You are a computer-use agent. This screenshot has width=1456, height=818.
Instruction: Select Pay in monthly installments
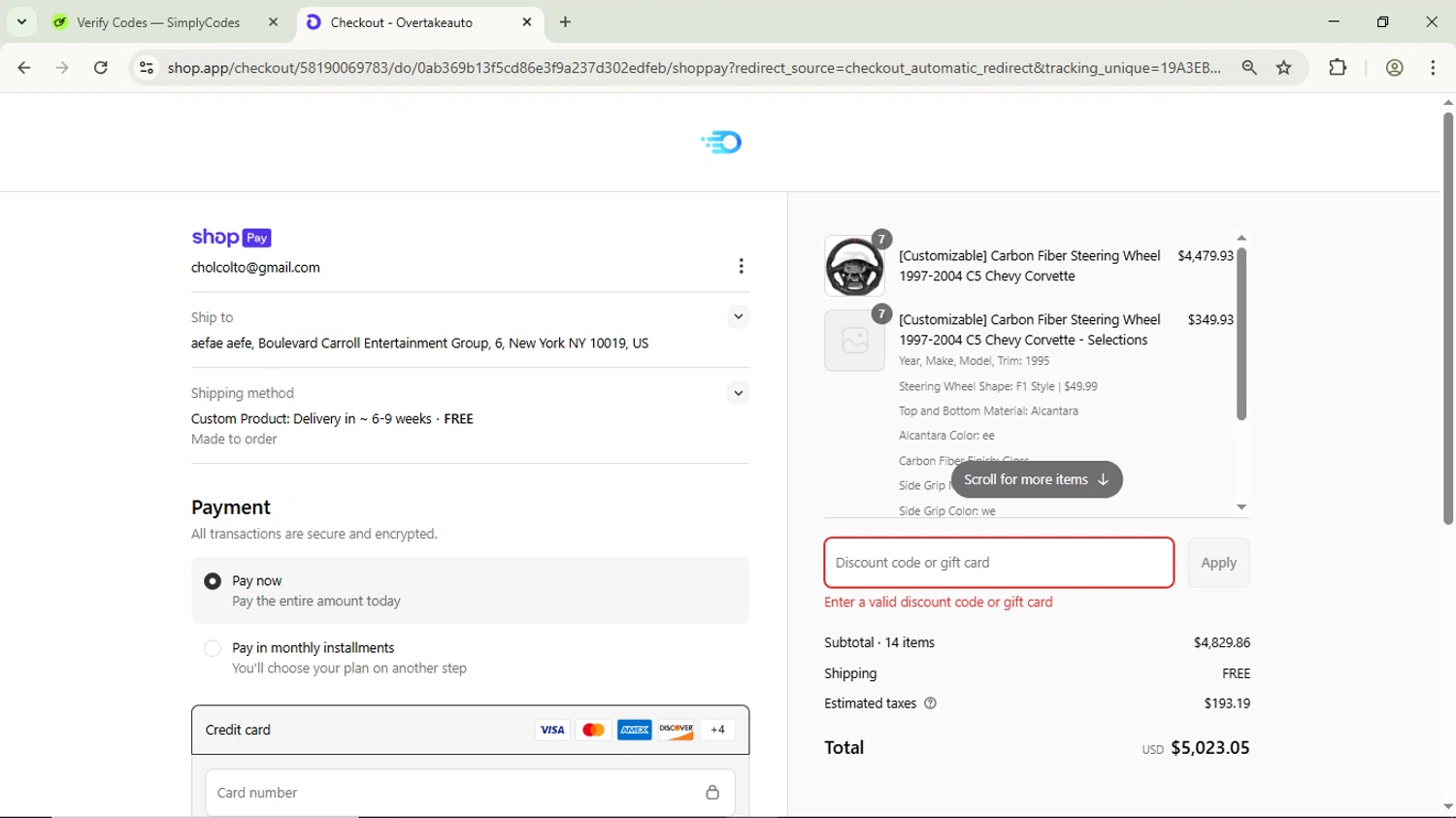213,648
